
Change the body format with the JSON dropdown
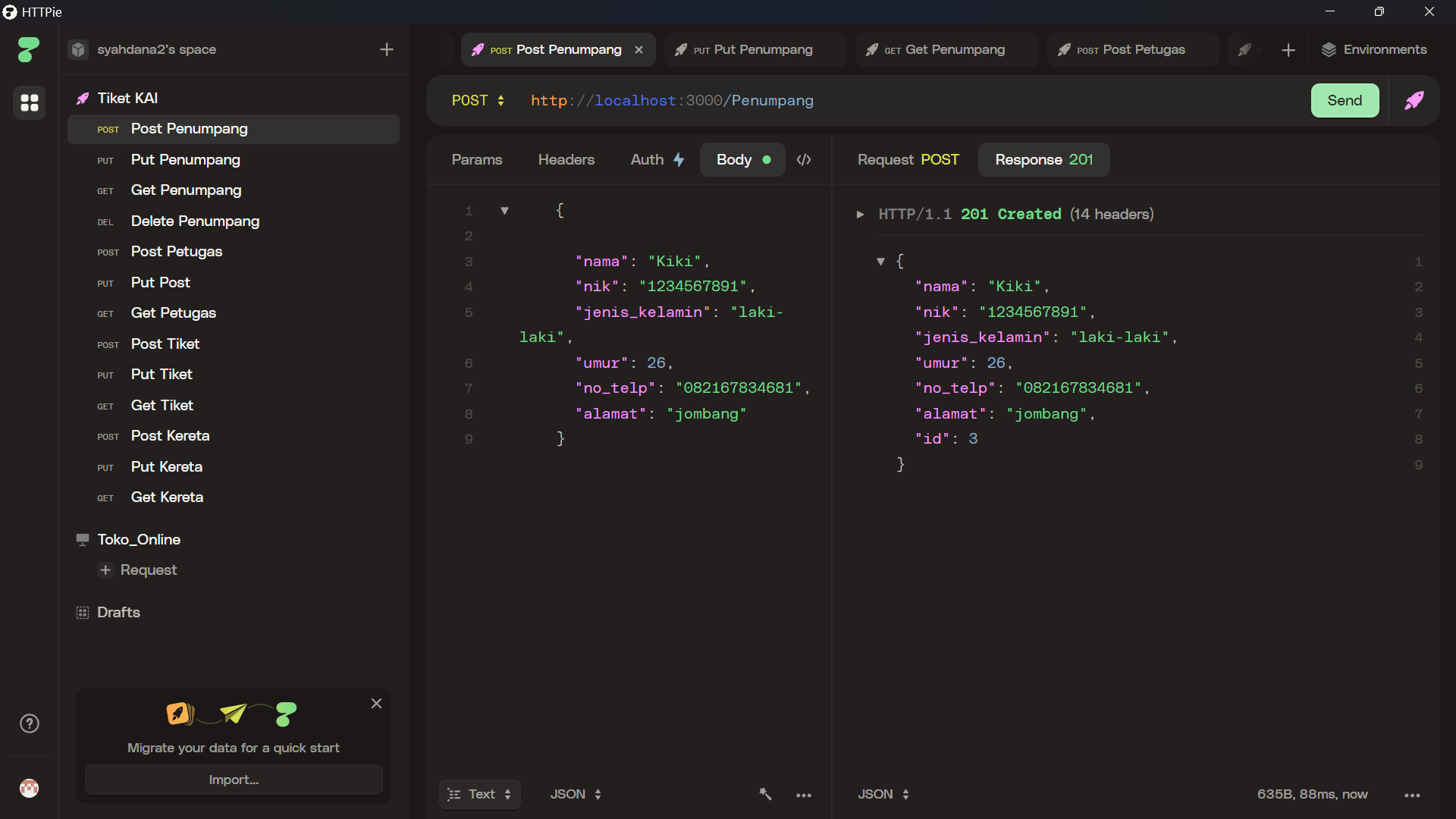[x=575, y=794]
